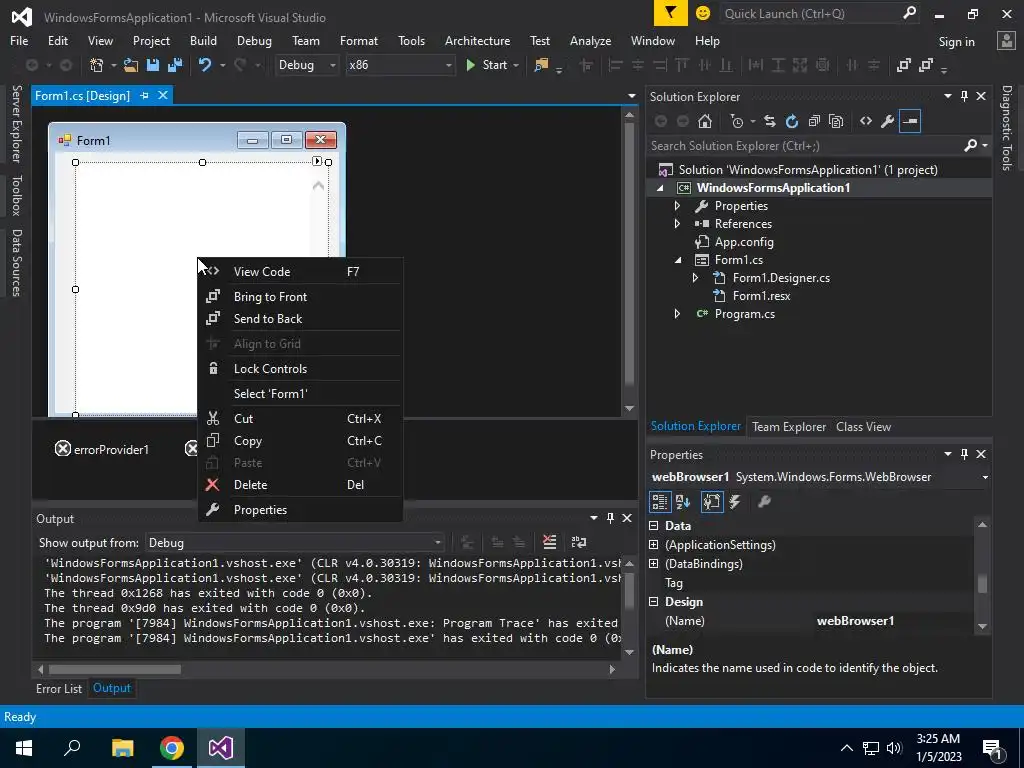
Task: Open the Toolbox side panel
Action: (x=17, y=195)
